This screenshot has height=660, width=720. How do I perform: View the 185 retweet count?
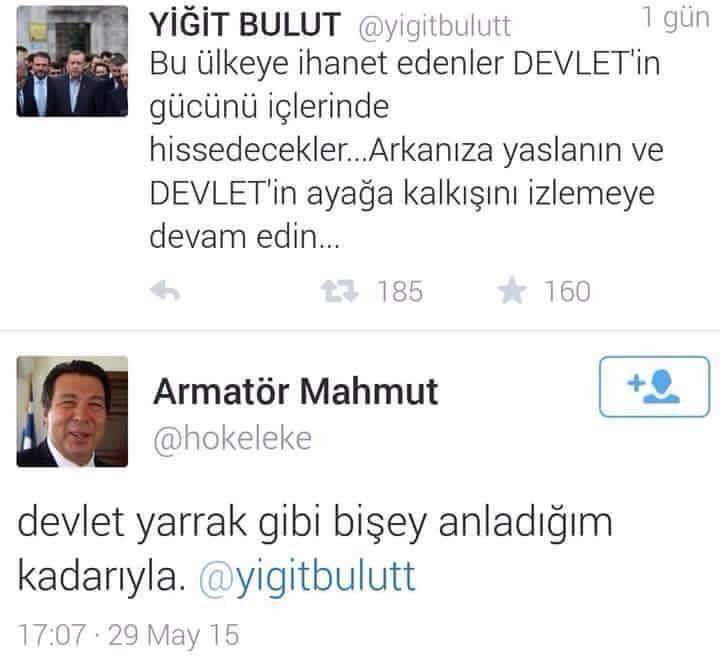pos(400,292)
